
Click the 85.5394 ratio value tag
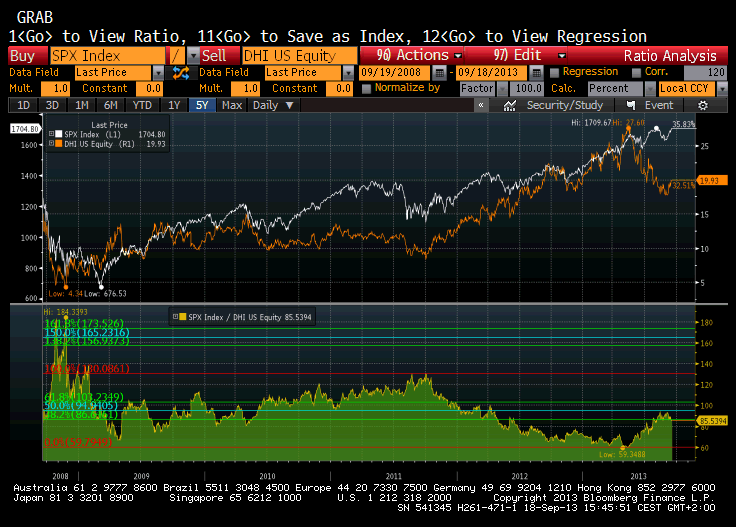[713, 420]
